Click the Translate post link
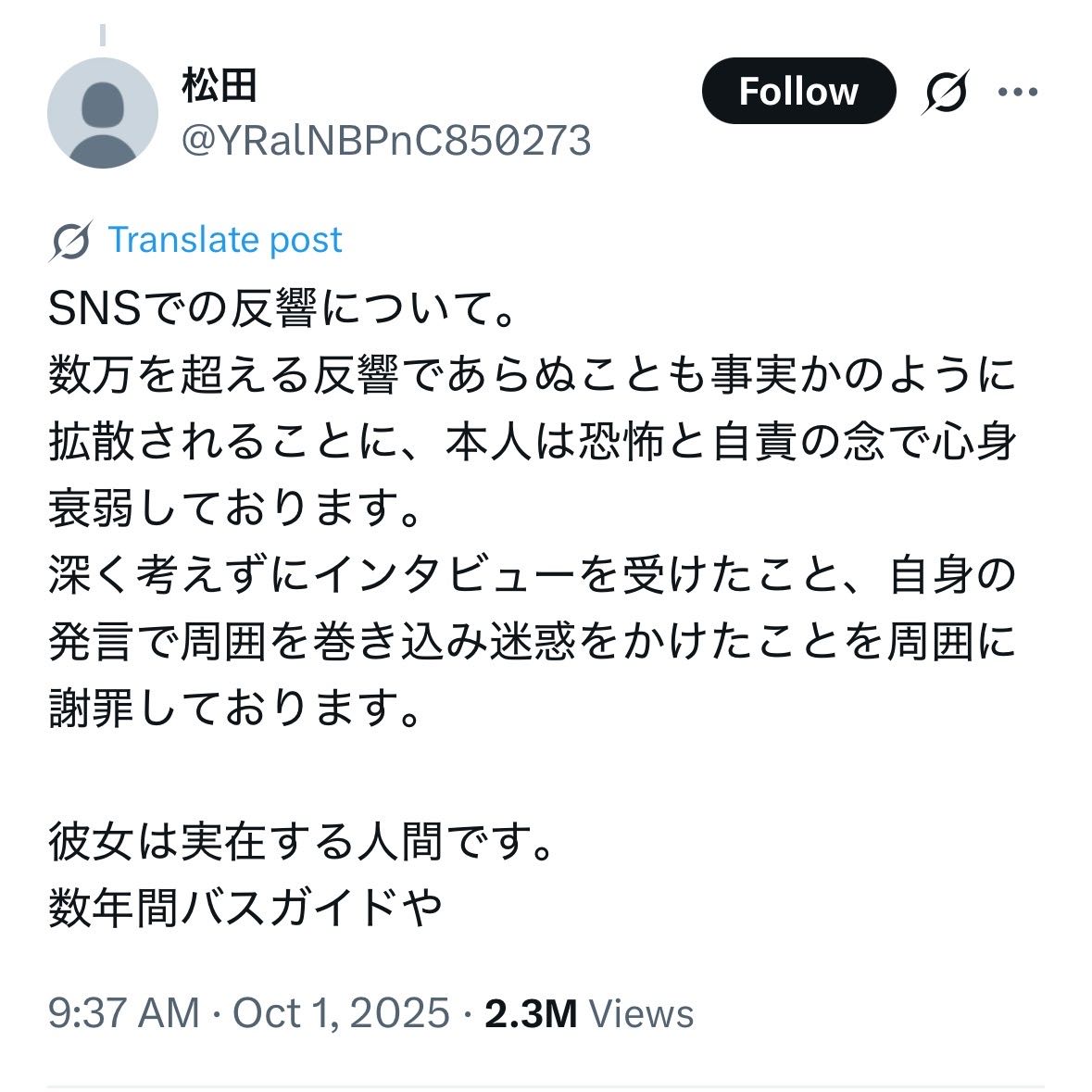 pyautogui.click(x=225, y=241)
